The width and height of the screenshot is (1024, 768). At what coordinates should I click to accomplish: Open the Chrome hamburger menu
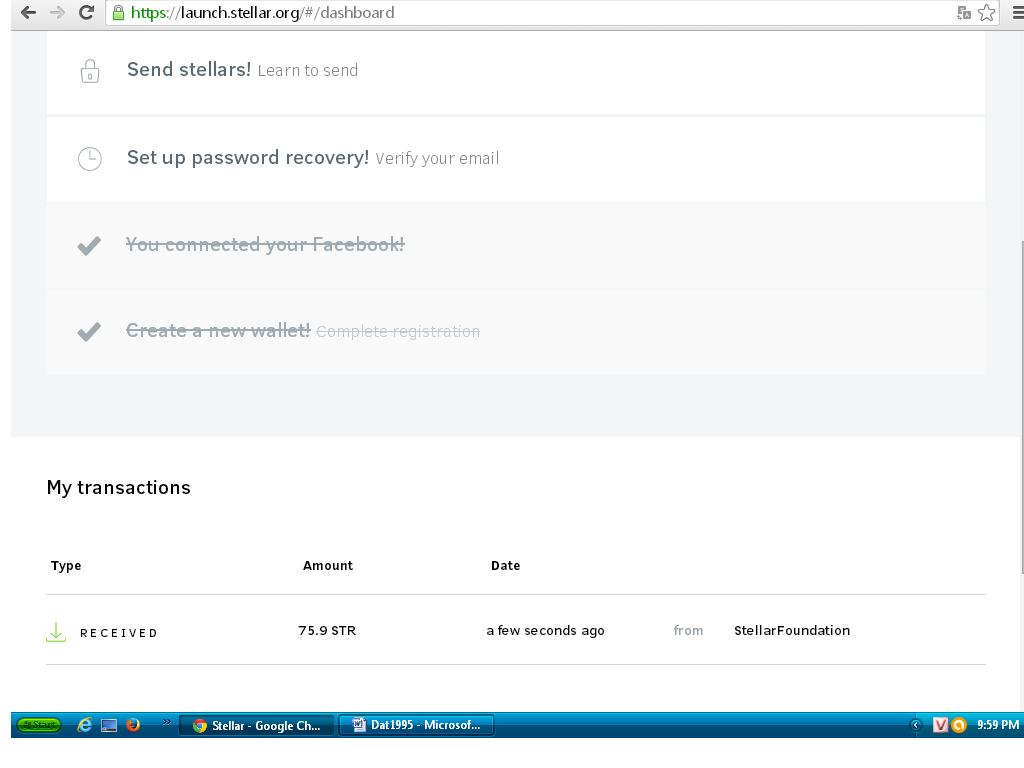(x=1017, y=12)
